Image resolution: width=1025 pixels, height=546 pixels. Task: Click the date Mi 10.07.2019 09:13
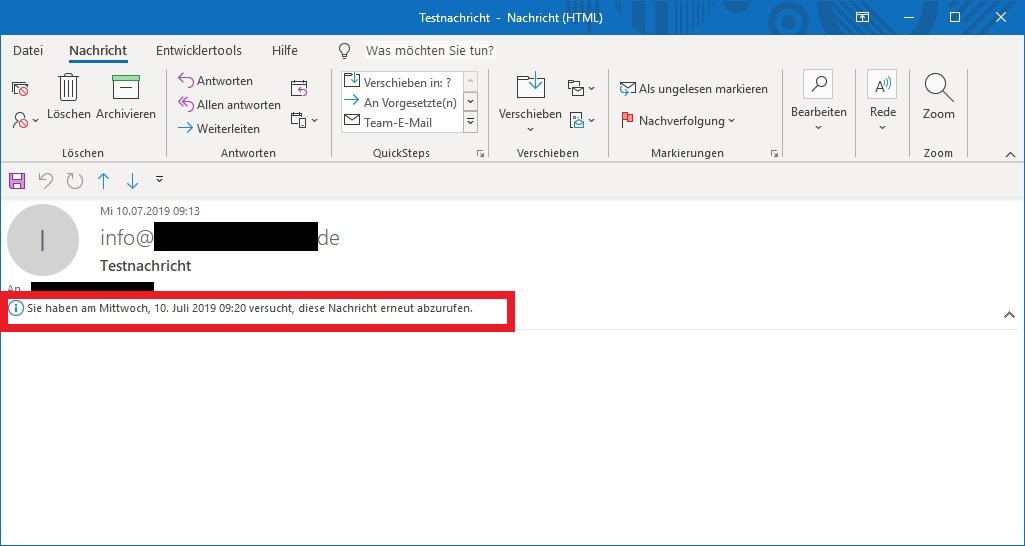(x=150, y=211)
